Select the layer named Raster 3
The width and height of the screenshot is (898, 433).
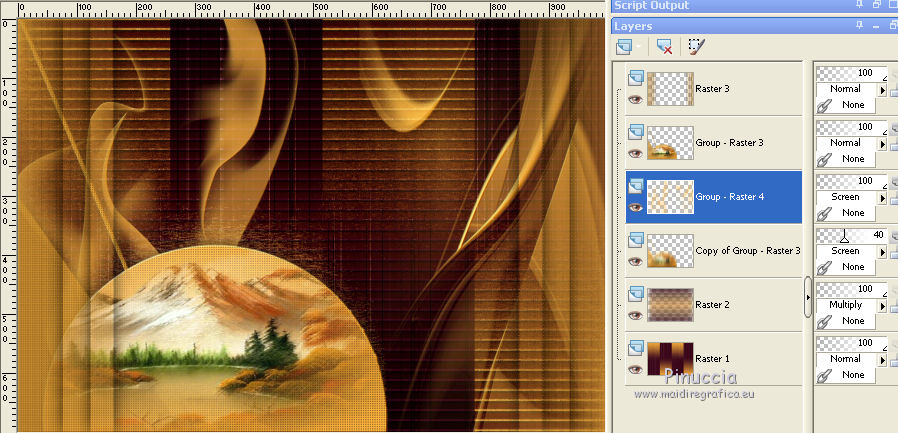tap(712, 89)
